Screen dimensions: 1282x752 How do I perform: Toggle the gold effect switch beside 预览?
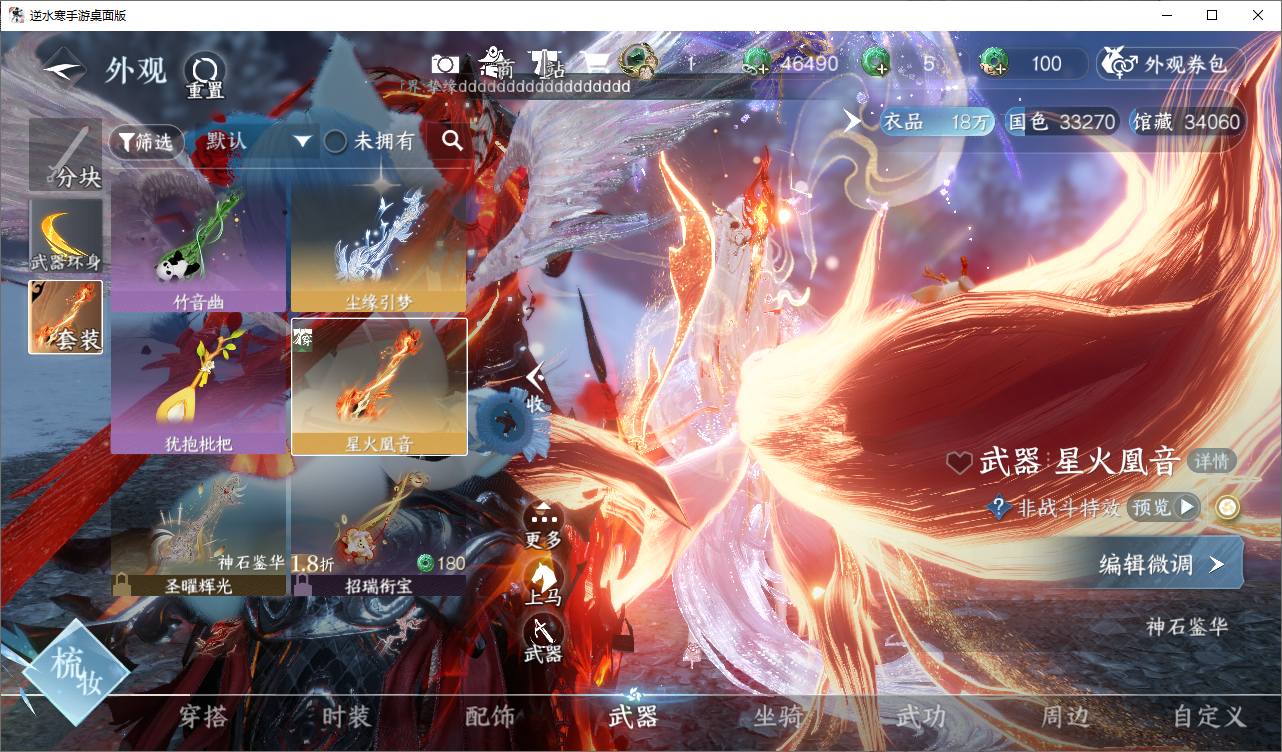(1227, 508)
